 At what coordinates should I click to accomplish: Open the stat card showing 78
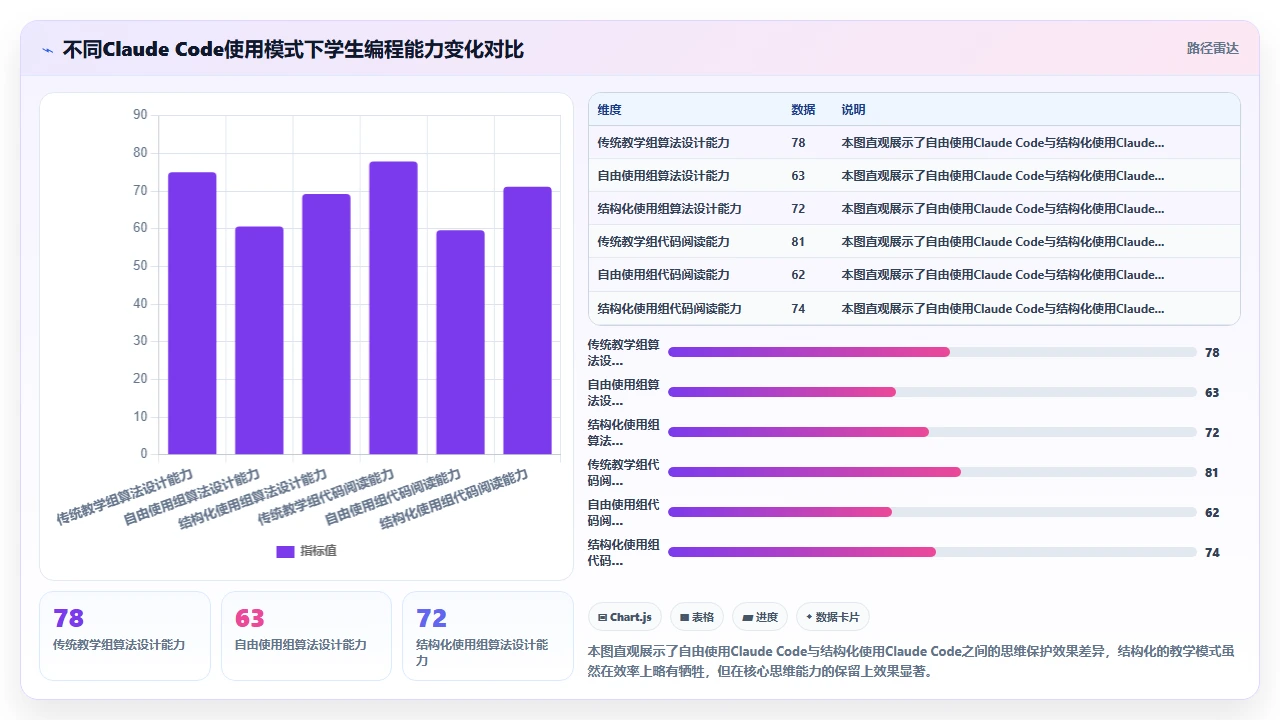[125, 636]
